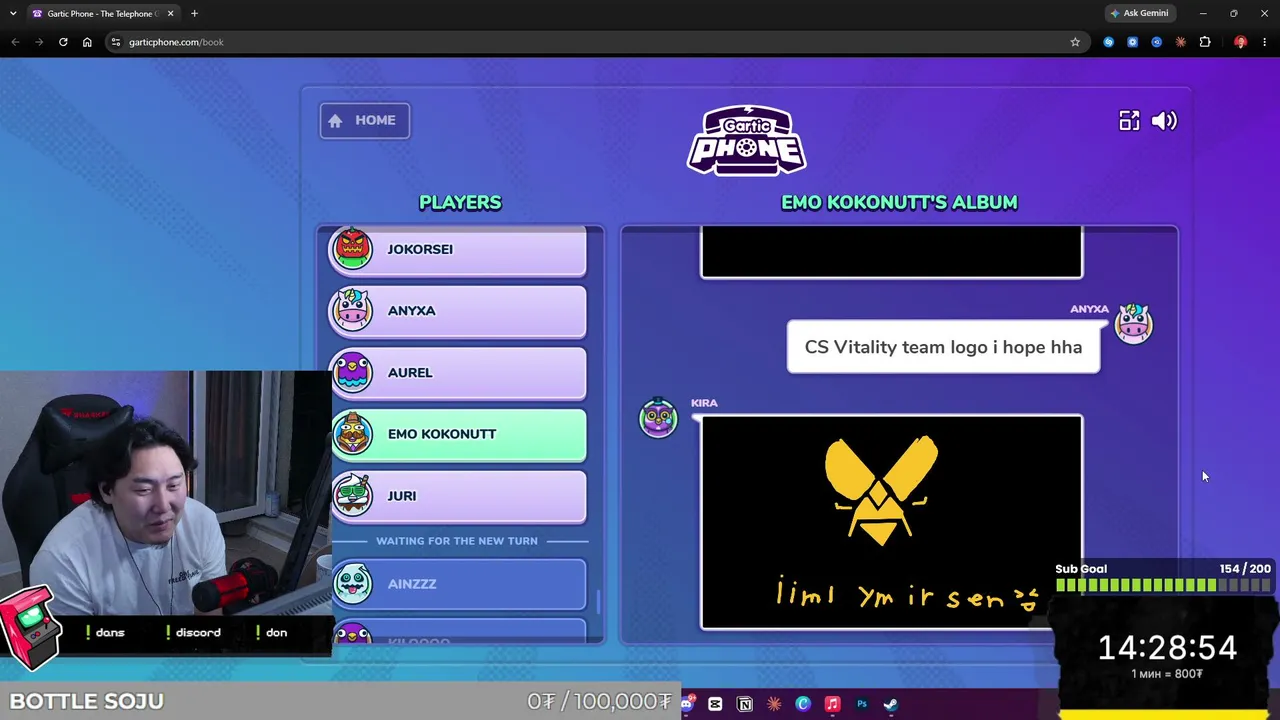Select player JOKORSEI in the list
Viewport: 1280px width, 720px height.
tap(458, 249)
